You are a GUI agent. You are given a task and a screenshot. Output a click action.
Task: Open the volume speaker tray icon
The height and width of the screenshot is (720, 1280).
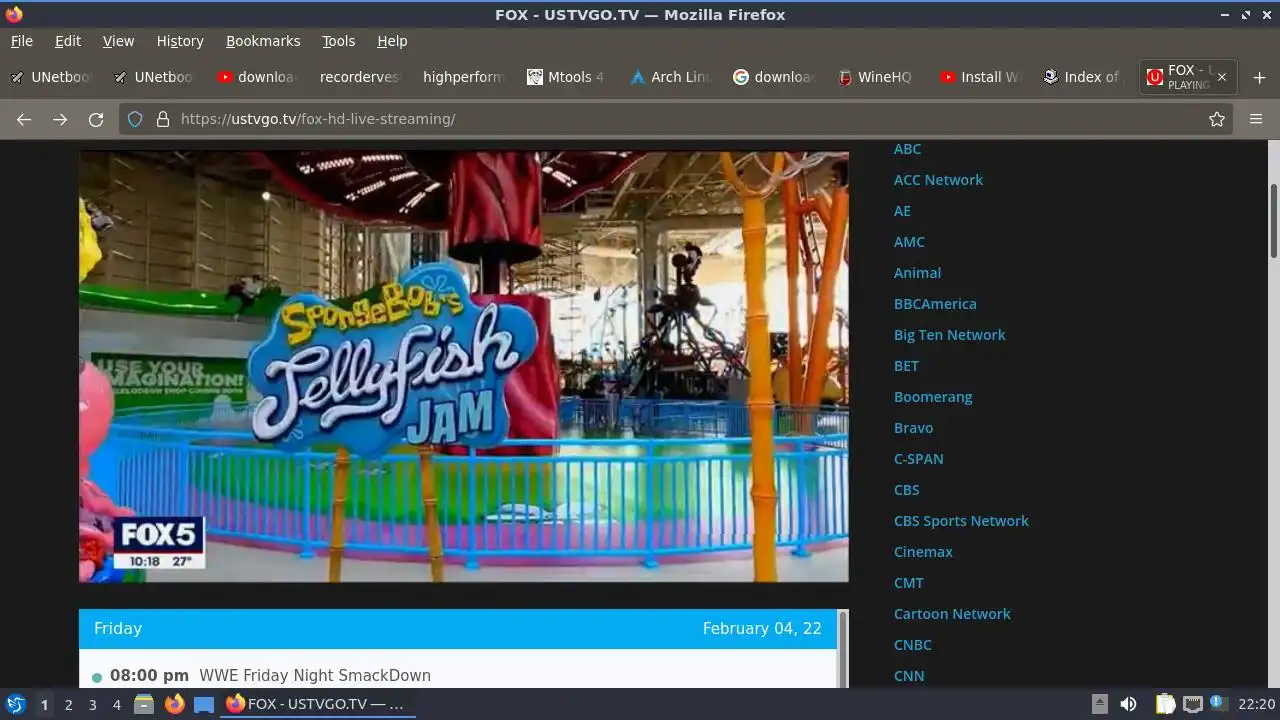click(x=1128, y=704)
